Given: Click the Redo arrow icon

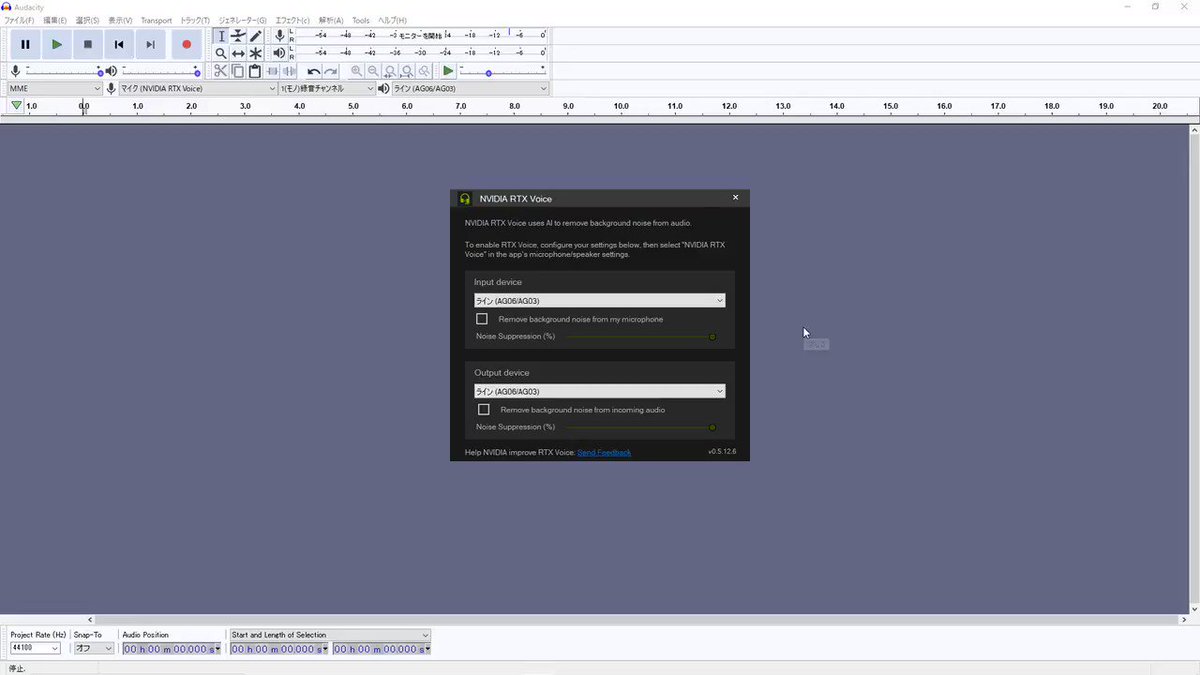Looking at the screenshot, I should [x=331, y=71].
